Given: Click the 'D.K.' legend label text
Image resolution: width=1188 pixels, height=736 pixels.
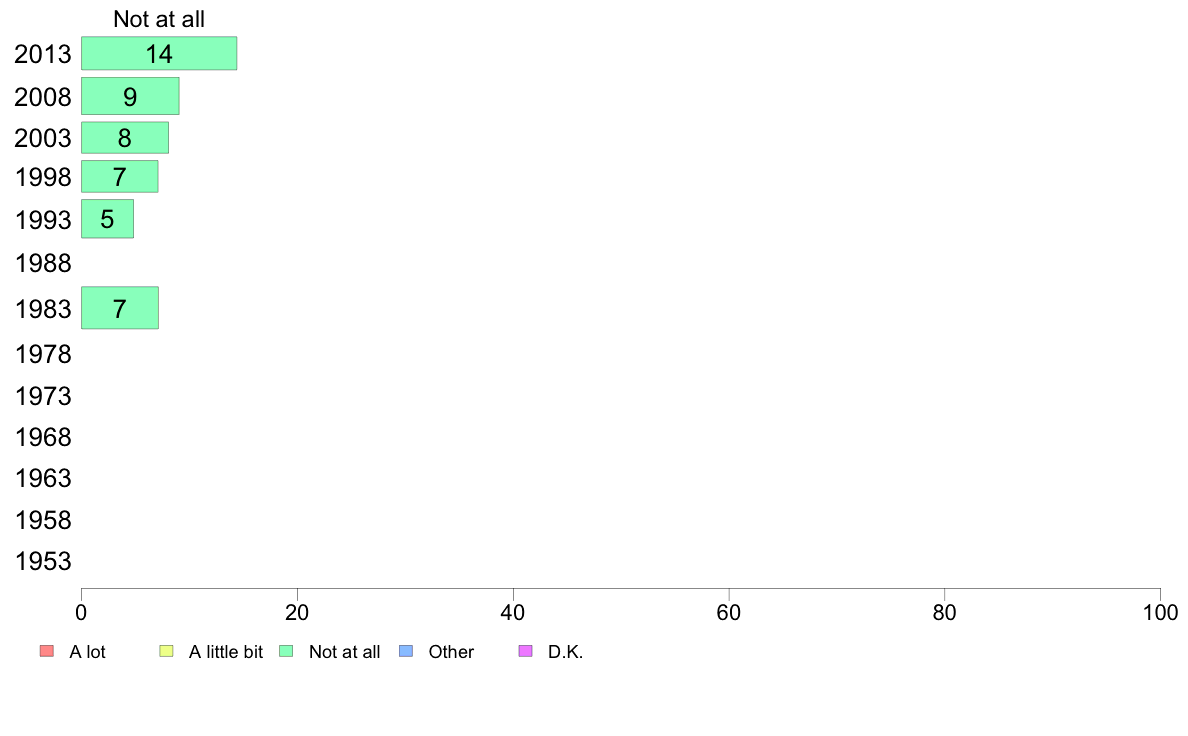Looking at the screenshot, I should point(565,652).
